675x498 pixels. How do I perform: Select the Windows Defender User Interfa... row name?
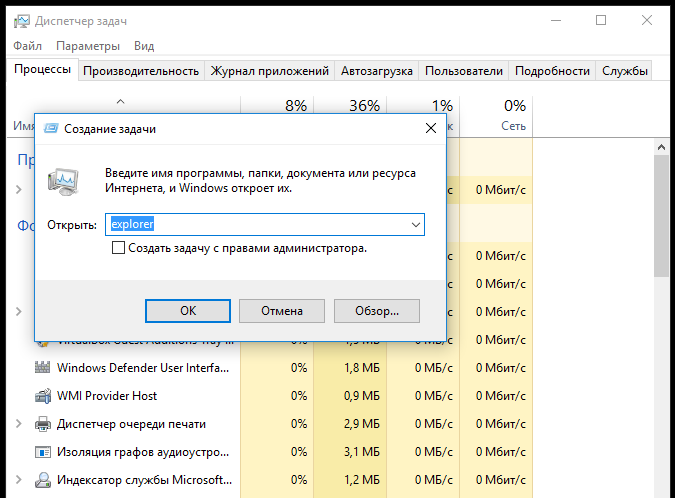tap(143, 368)
